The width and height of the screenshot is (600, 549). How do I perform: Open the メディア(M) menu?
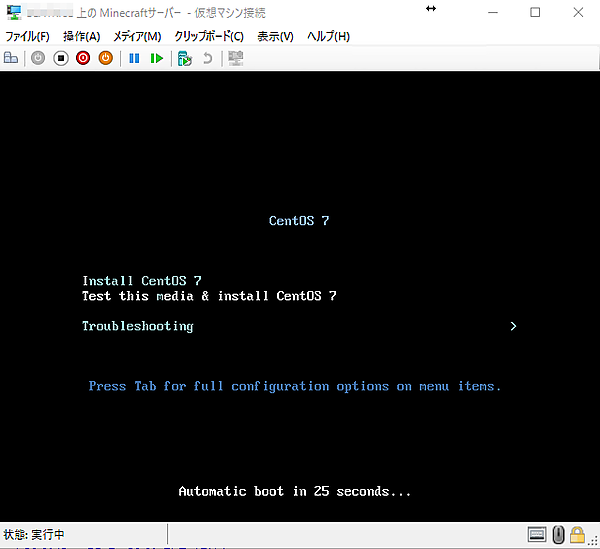click(137, 36)
